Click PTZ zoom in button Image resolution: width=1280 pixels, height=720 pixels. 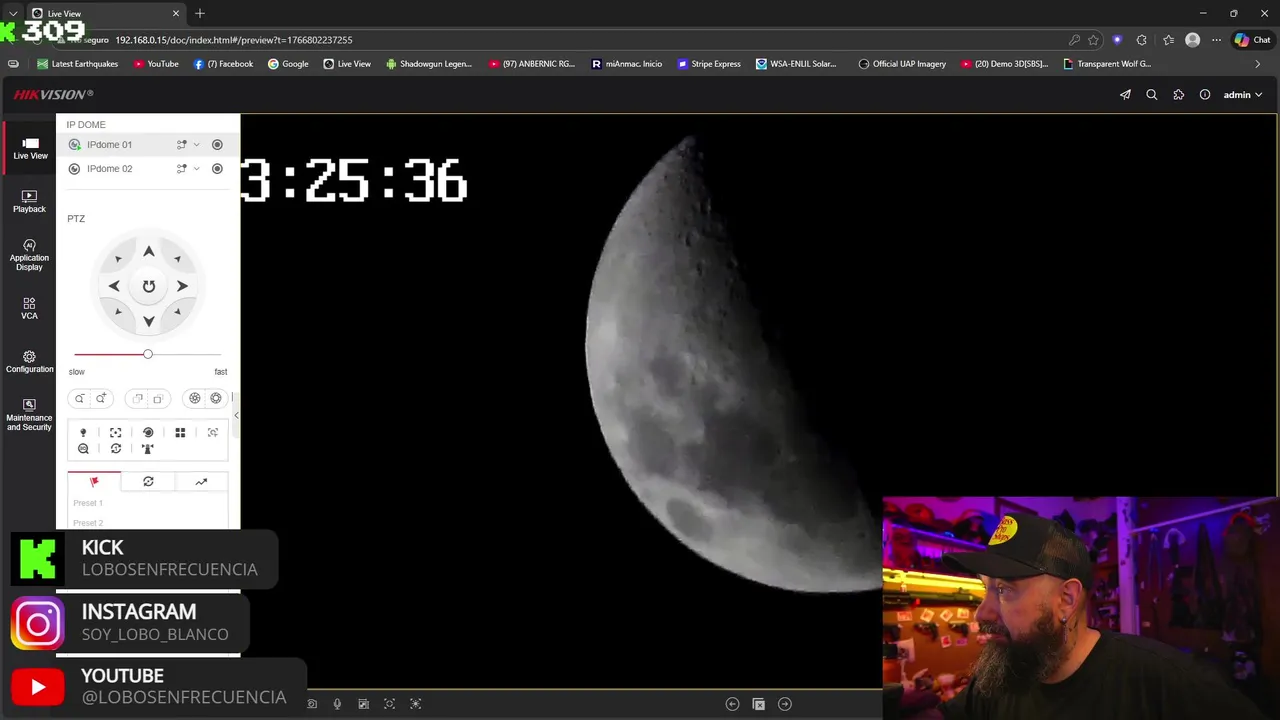(101, 398)
